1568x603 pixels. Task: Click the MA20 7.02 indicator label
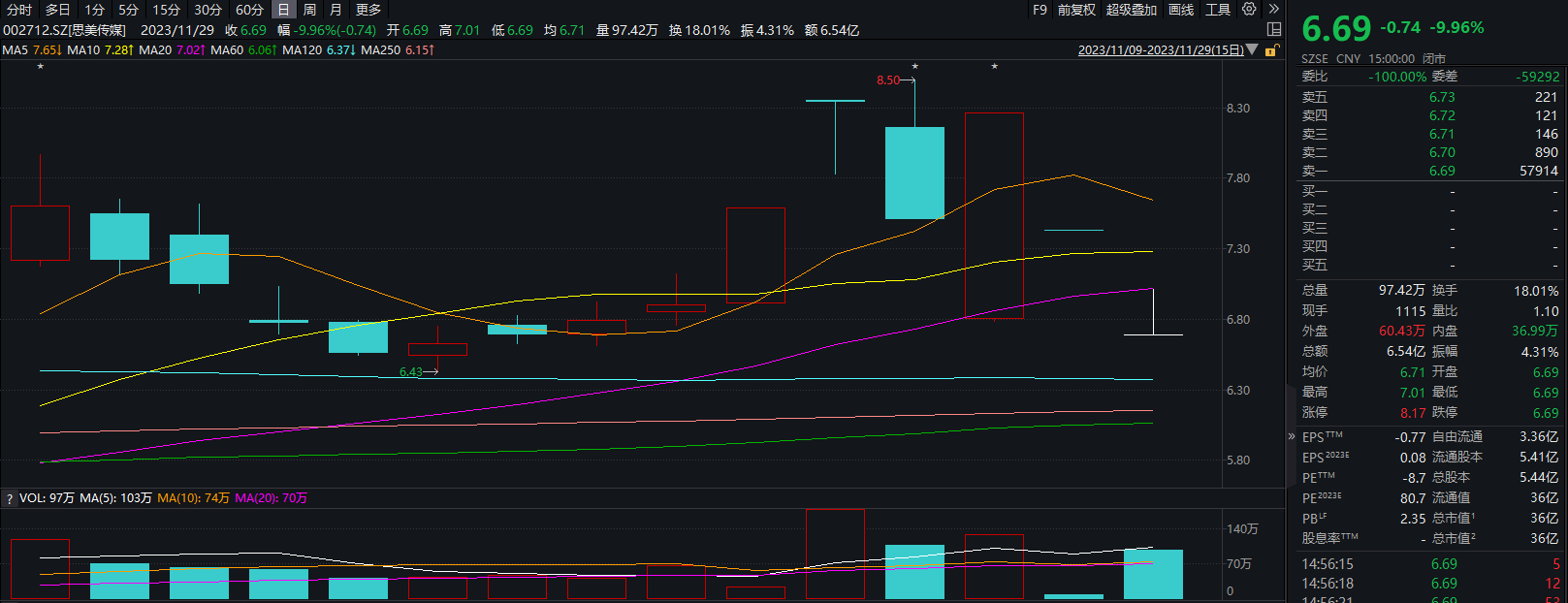pos(172,49)
